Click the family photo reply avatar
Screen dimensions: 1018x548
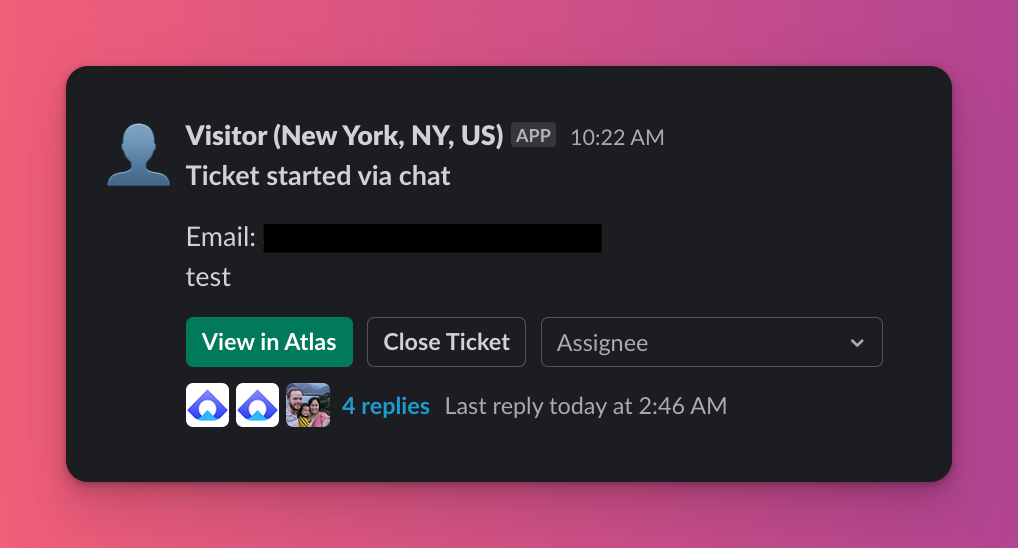308,405
